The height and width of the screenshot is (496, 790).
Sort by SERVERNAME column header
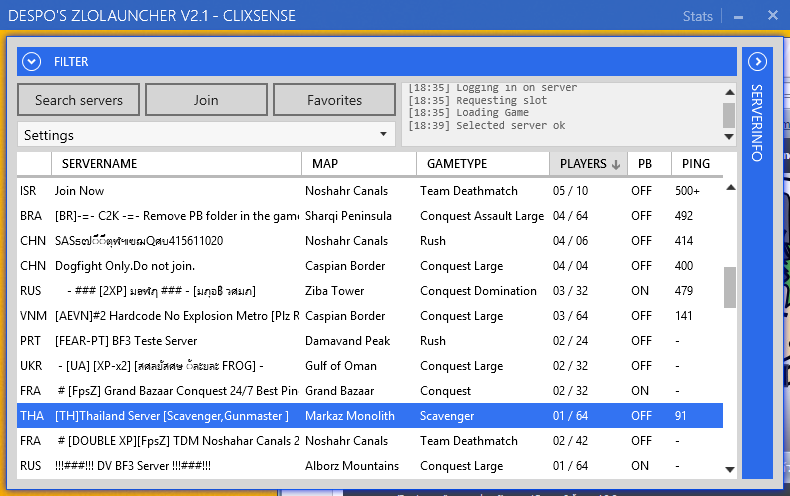(x=176, y=164)
